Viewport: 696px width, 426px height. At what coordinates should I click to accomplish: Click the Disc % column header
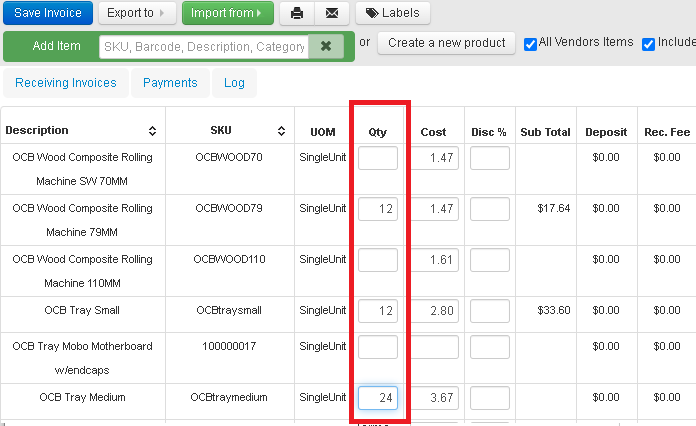click(489, 132)
